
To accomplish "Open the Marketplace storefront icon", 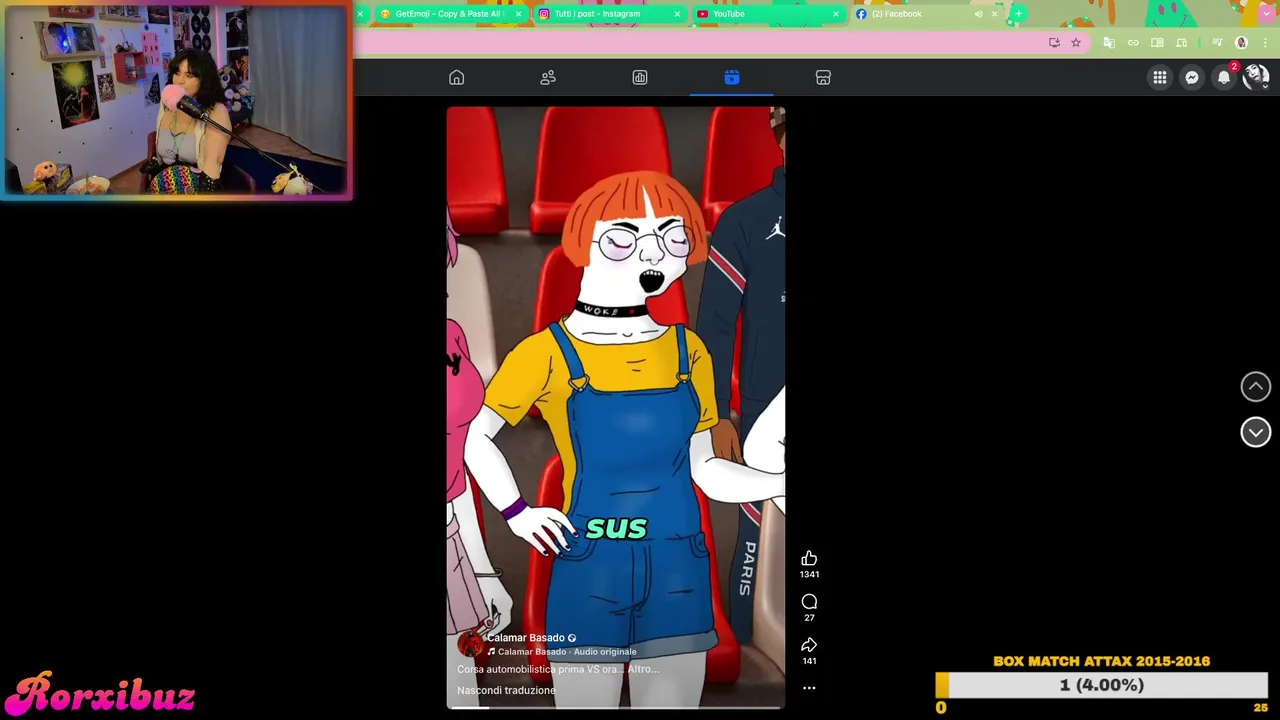I will coord(823,78).
